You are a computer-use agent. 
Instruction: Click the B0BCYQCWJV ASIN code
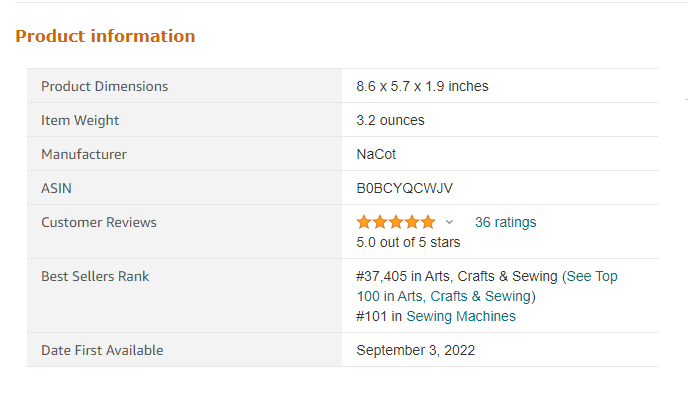pos(405,188)
